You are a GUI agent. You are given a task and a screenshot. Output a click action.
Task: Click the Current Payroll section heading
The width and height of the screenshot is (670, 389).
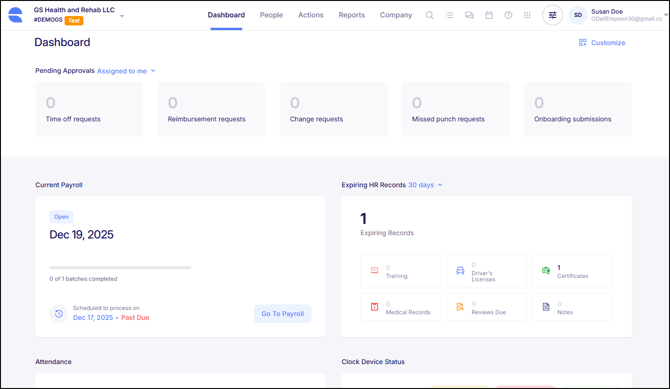pos(59,185)
